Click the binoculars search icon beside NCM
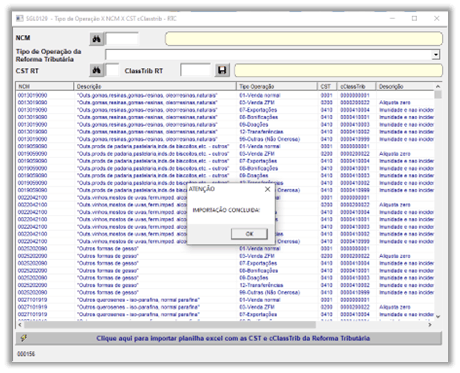The width and height of the screenshot is (460, 373). click(x=97, y=39)
